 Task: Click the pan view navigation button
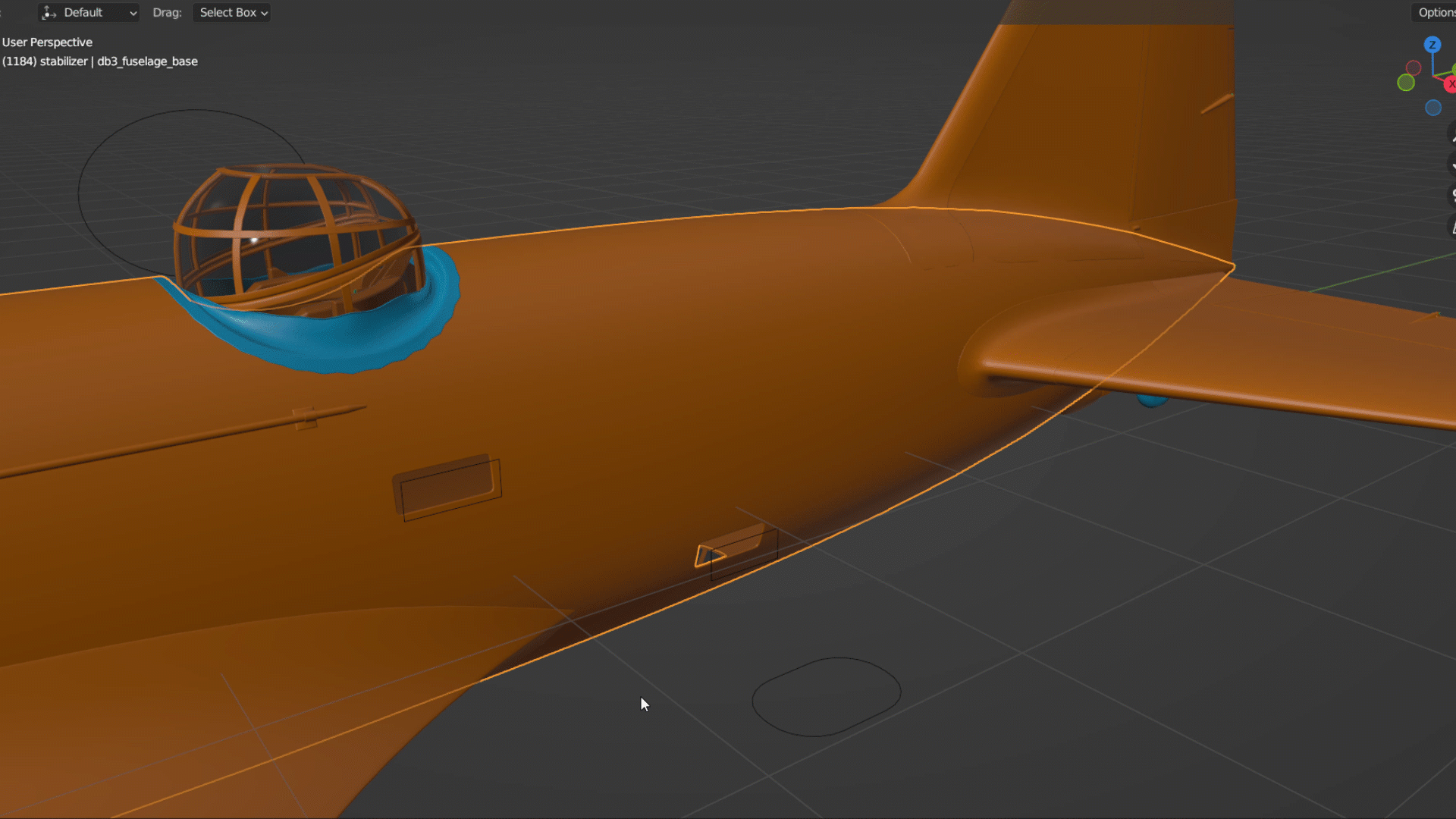click(1452, 164)
